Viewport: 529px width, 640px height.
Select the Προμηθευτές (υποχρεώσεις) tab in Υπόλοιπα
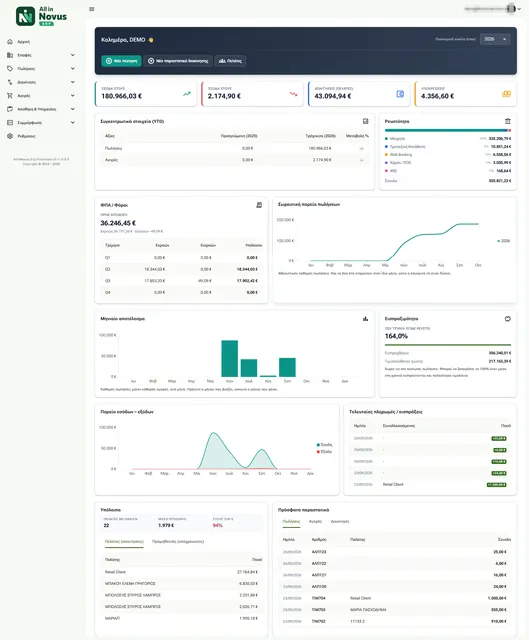pos(178,542)
